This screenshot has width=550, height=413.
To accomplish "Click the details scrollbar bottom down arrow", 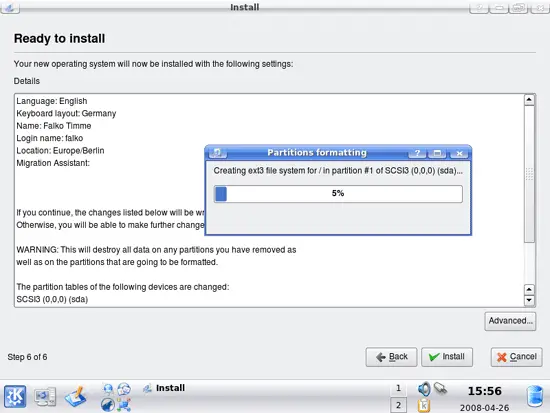I will (529, 301).
